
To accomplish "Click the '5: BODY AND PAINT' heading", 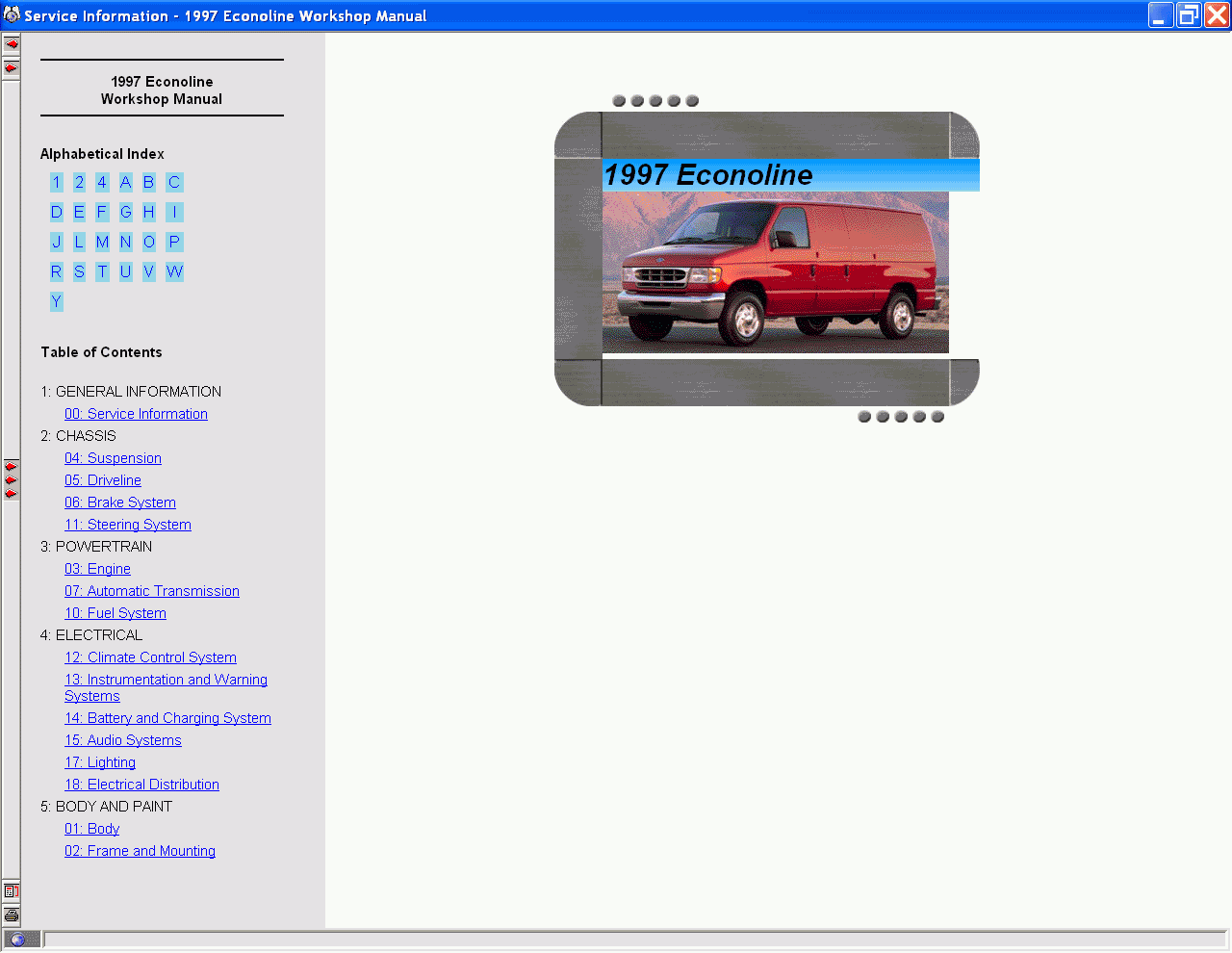I will 106,807.
